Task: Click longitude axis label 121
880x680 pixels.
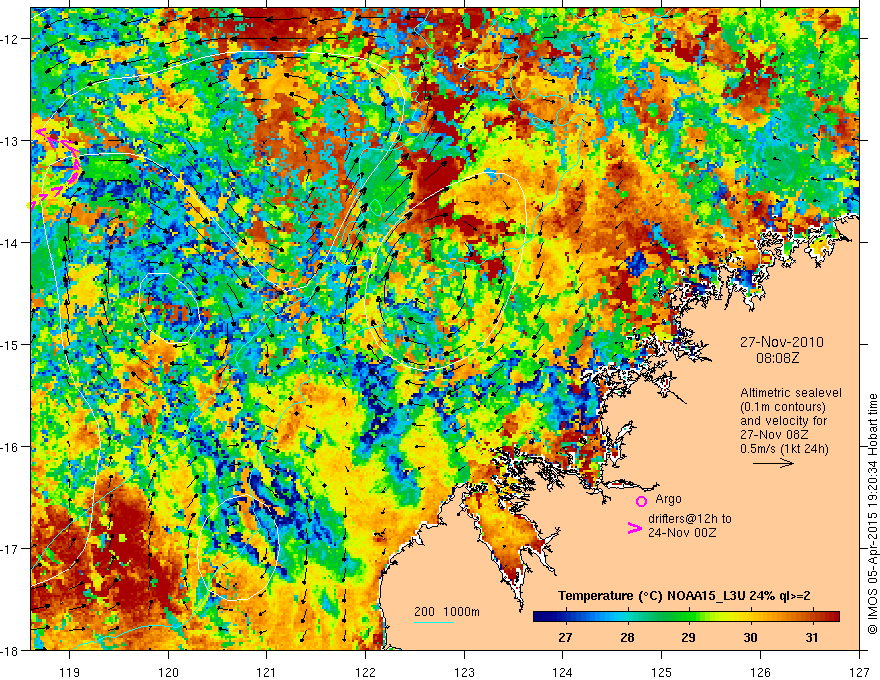Action: [x=267, y=672]
